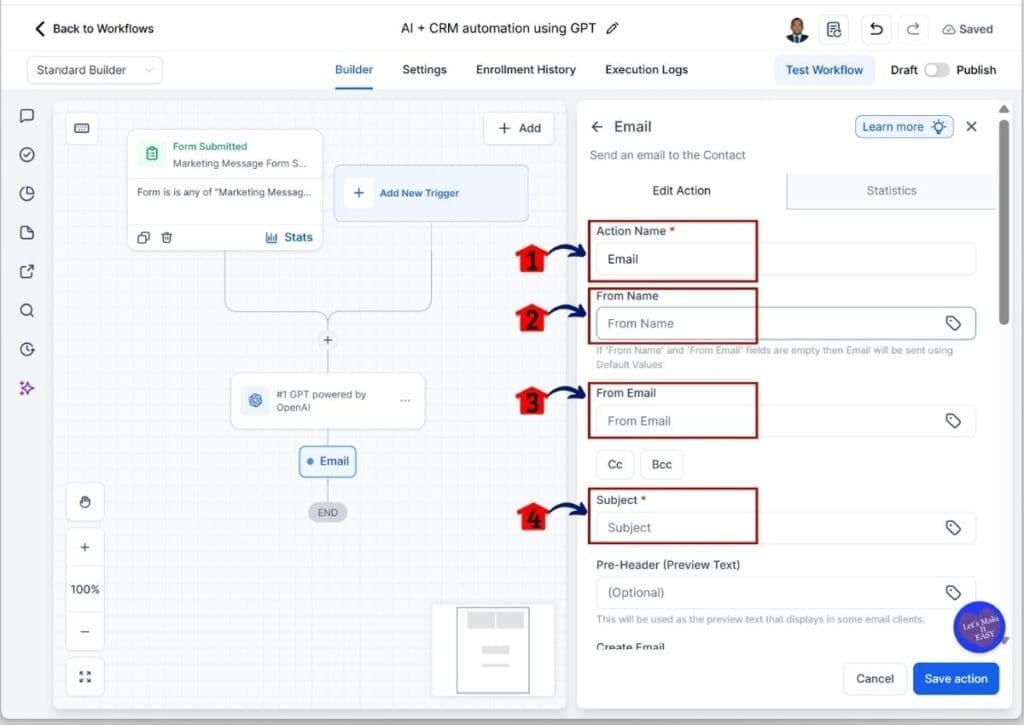Toggle Draft to Publish the workflow

(x=938, y=70)
